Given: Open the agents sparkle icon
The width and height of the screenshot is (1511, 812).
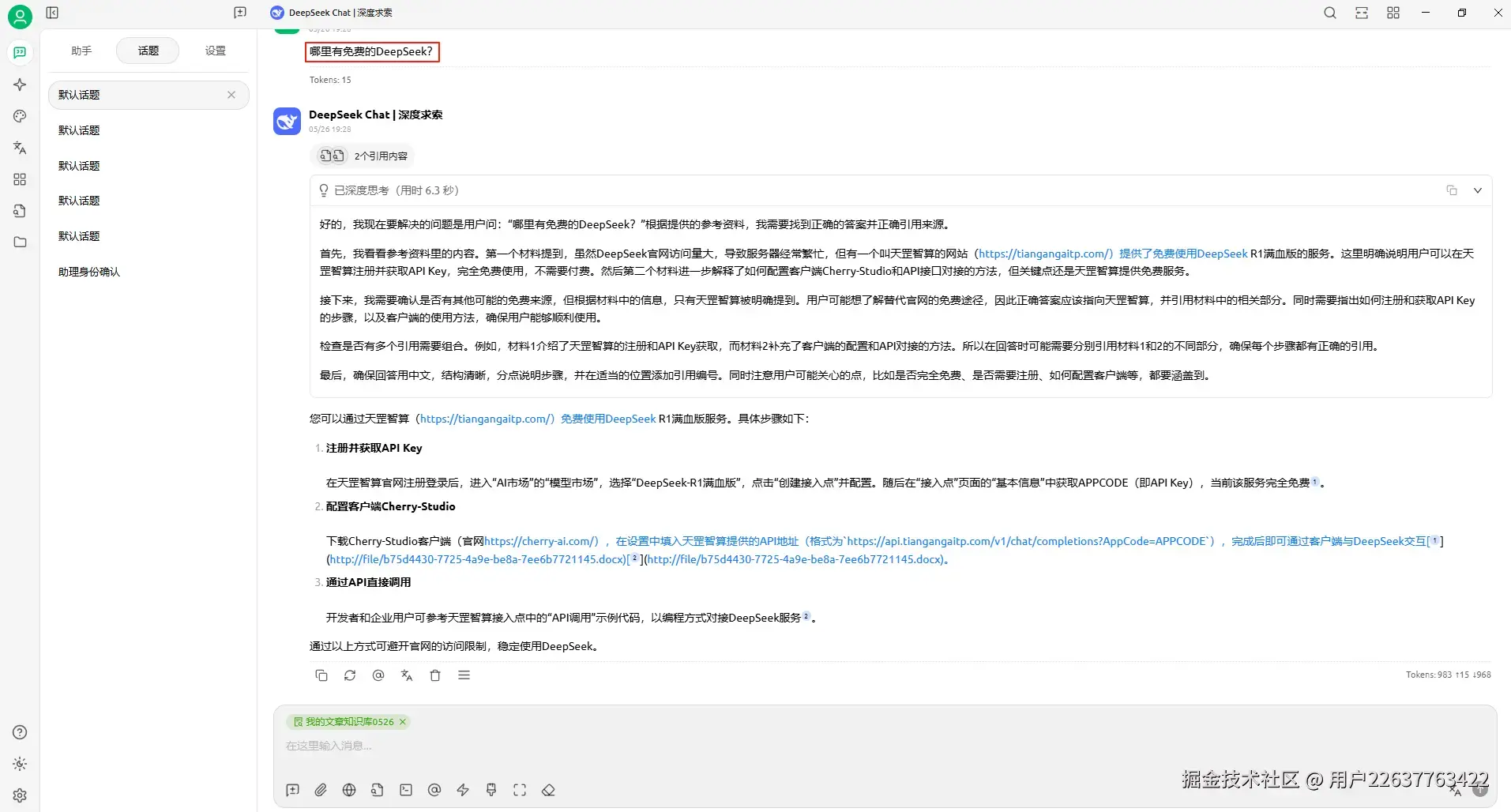Looking at the screenshot, I should [x=20, y=85].
